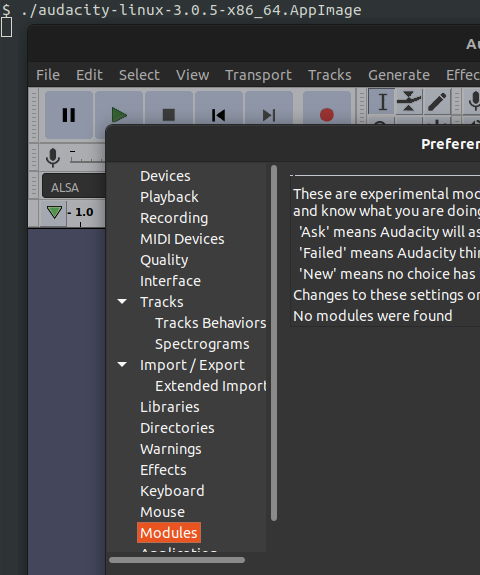
Task: Select Interface preferences category
Action: pos(171,281)
